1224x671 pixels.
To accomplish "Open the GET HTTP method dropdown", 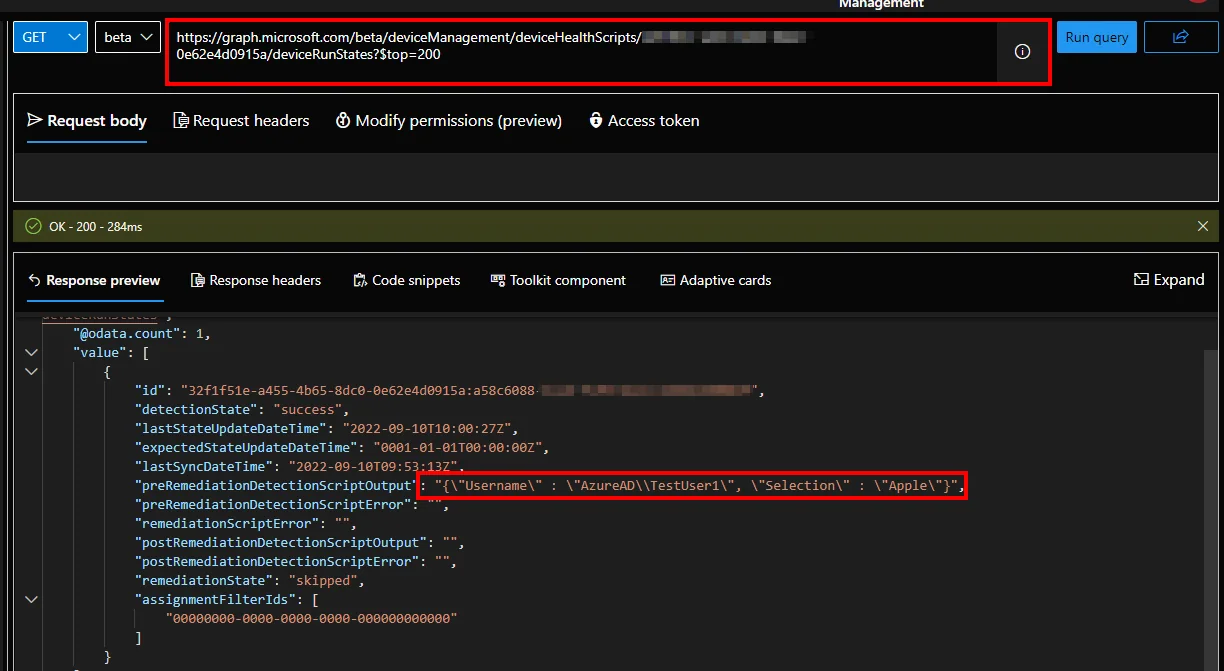I will [x=50, y=37].
